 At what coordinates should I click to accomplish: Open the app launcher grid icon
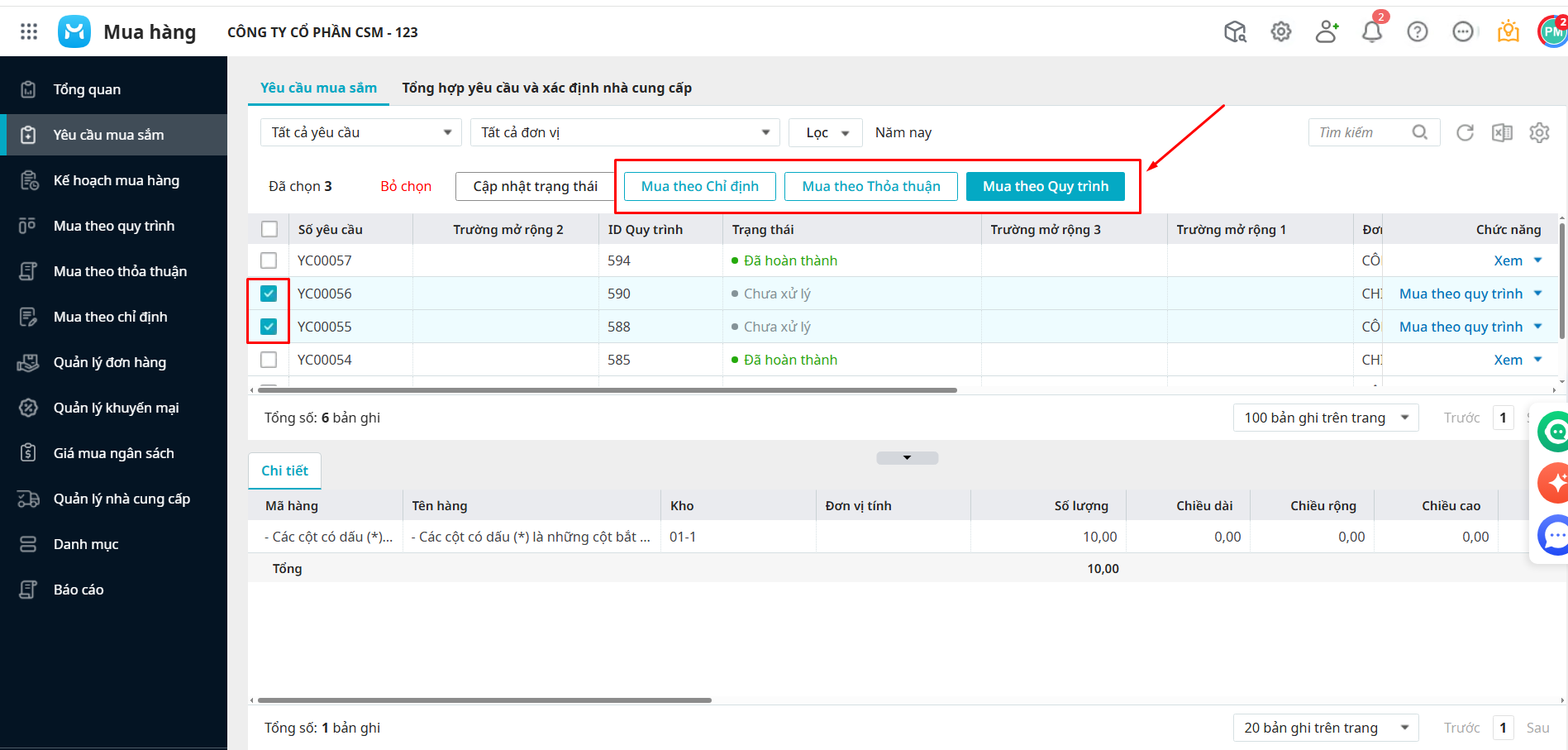(x=29, y=31)
